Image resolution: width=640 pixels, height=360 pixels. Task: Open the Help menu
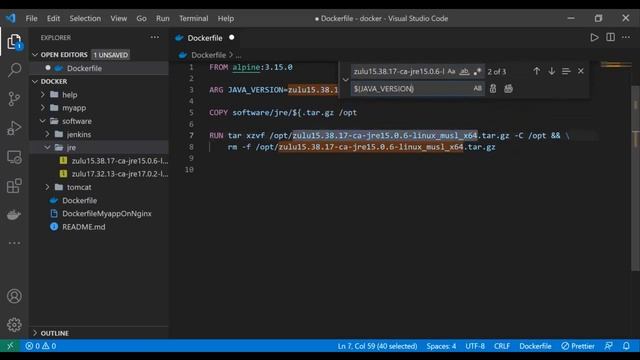(x=226, y=18)
